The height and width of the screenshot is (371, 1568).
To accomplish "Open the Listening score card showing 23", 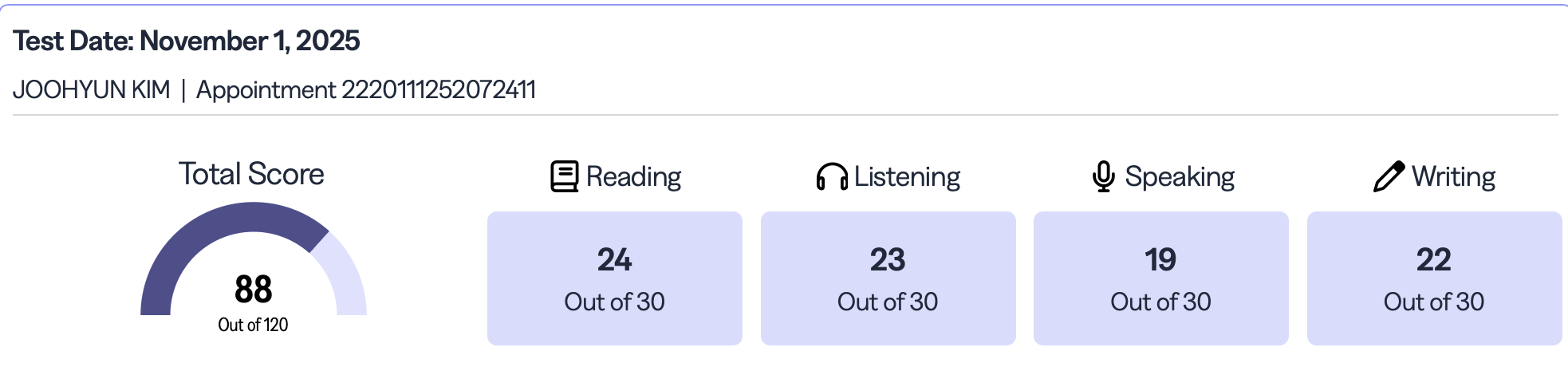I will [x=888, y=278].
